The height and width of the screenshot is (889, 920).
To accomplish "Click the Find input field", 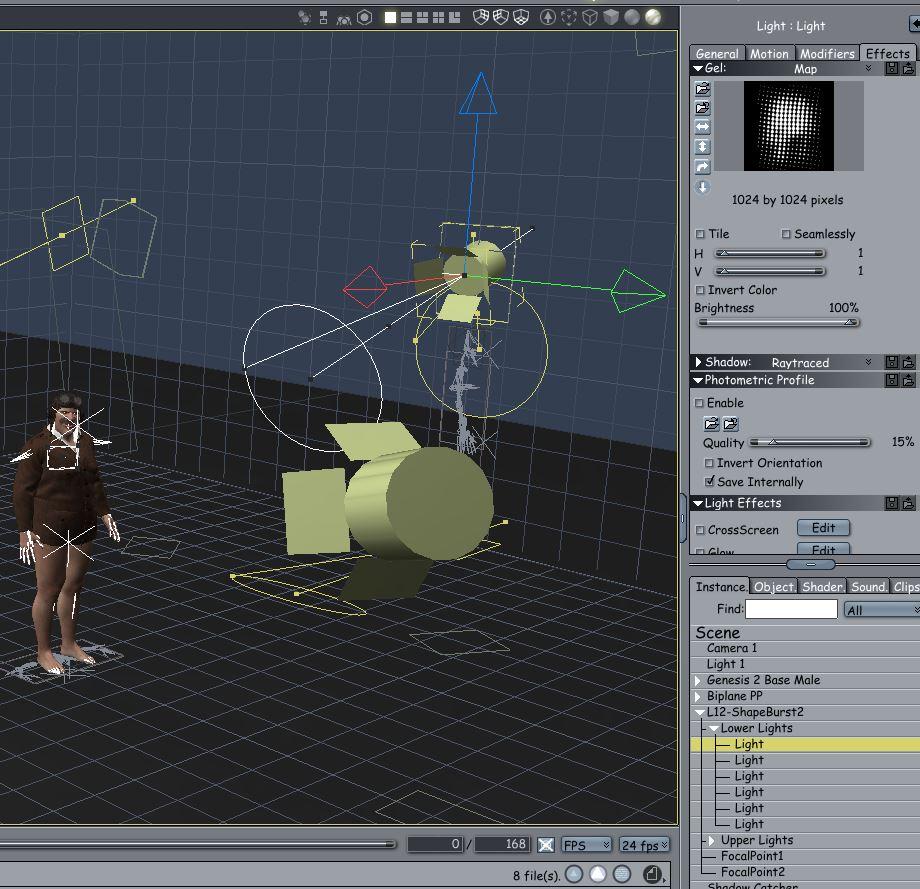I will [791, 609].
